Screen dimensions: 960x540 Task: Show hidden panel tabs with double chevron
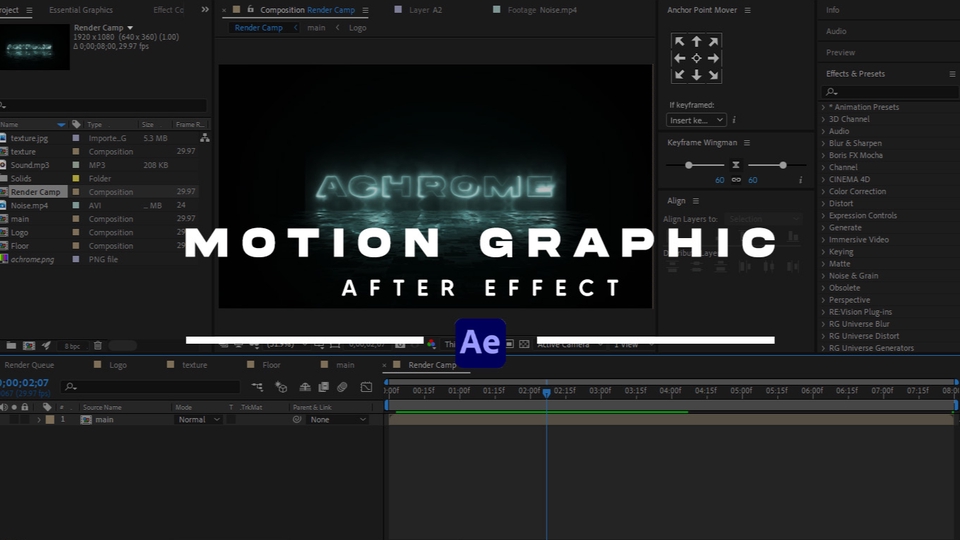pyautogui.click(x=205, y=10)
